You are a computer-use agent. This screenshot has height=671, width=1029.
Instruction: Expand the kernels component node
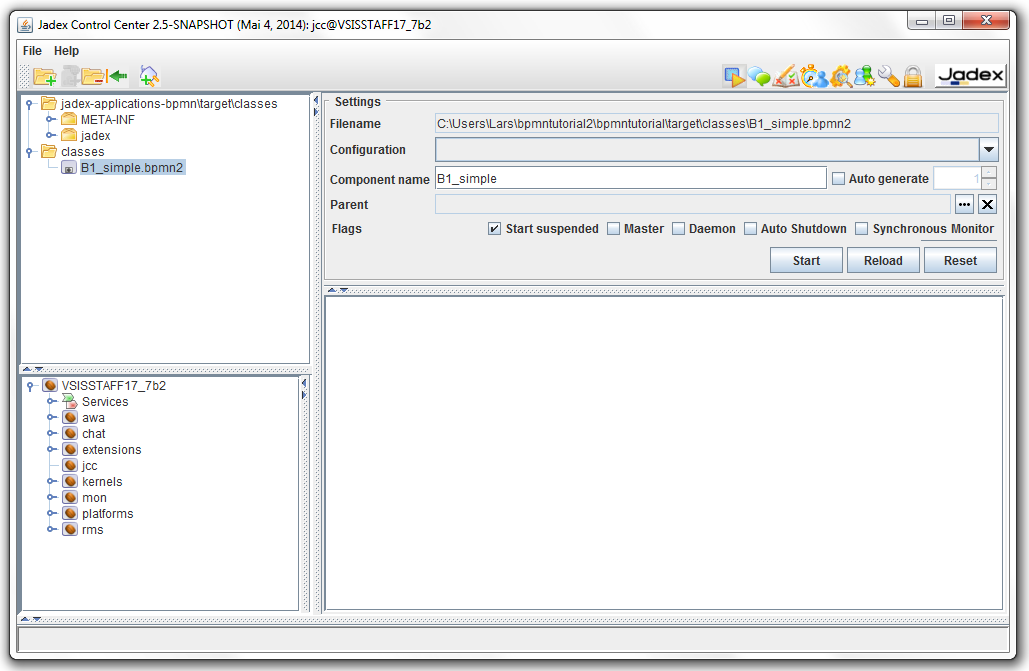[50, 482]
